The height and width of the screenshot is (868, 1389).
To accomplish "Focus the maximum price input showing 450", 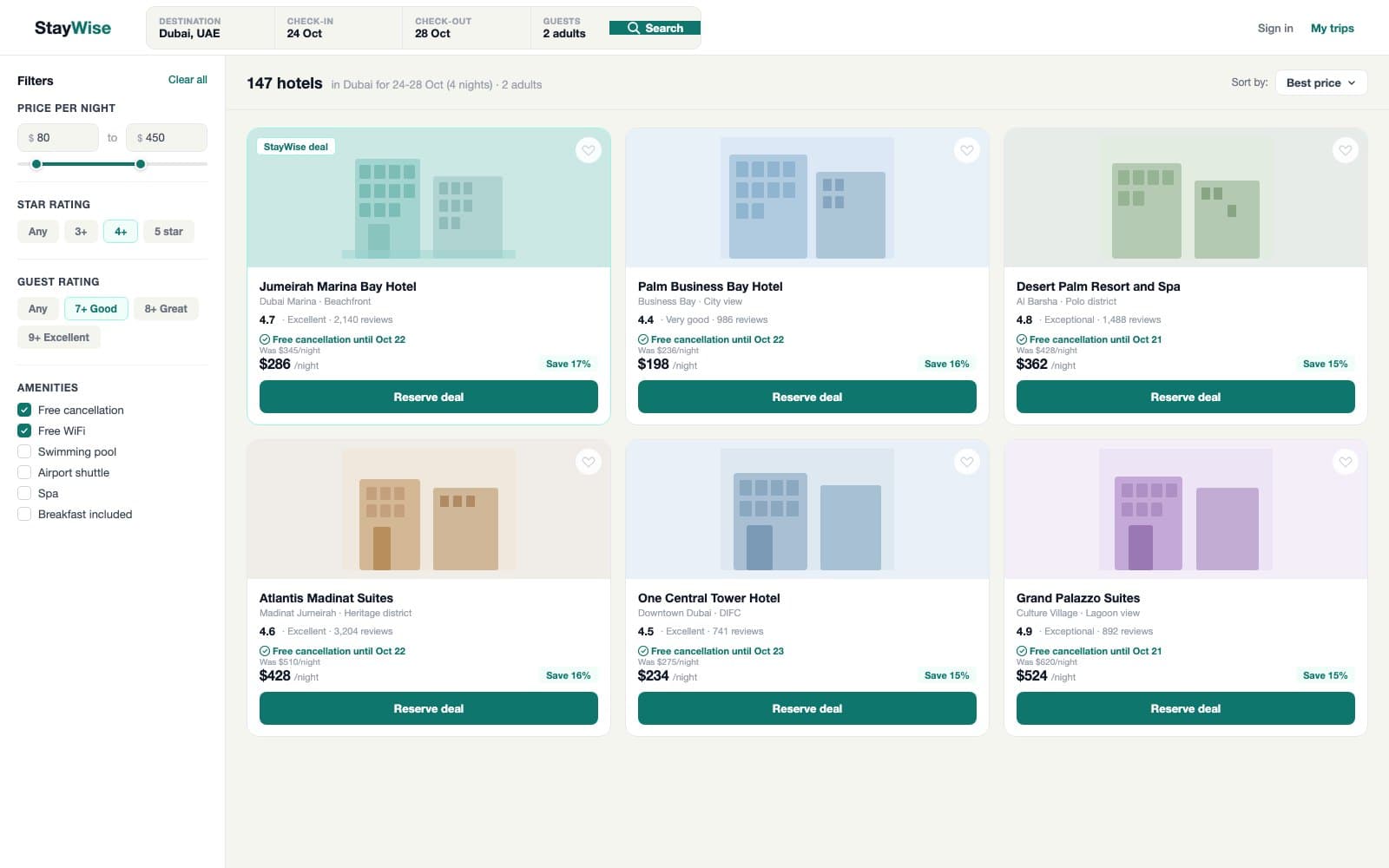I will [167, 137].
